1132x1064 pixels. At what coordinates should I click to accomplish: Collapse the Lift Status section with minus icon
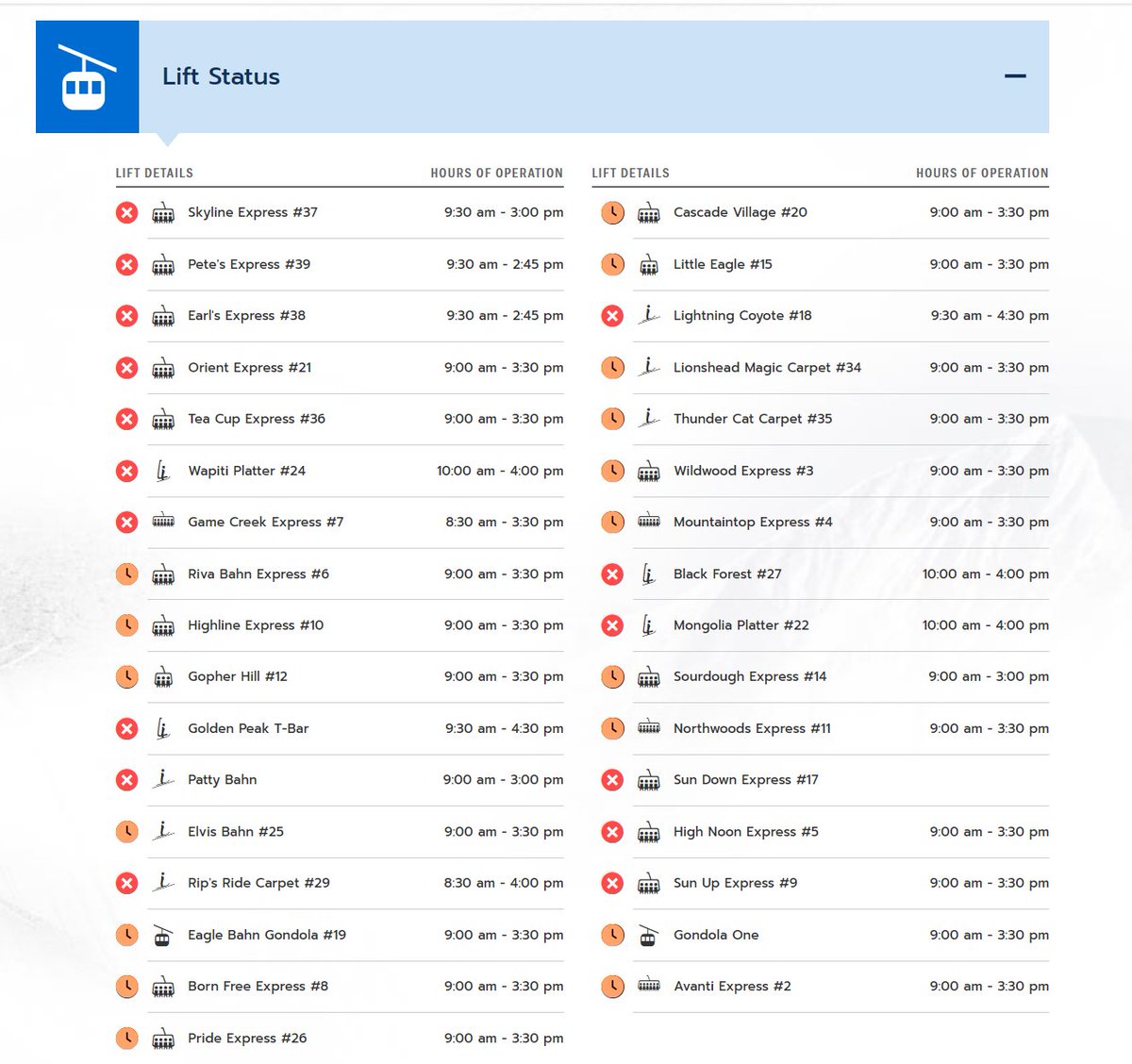pos(1015,75)
